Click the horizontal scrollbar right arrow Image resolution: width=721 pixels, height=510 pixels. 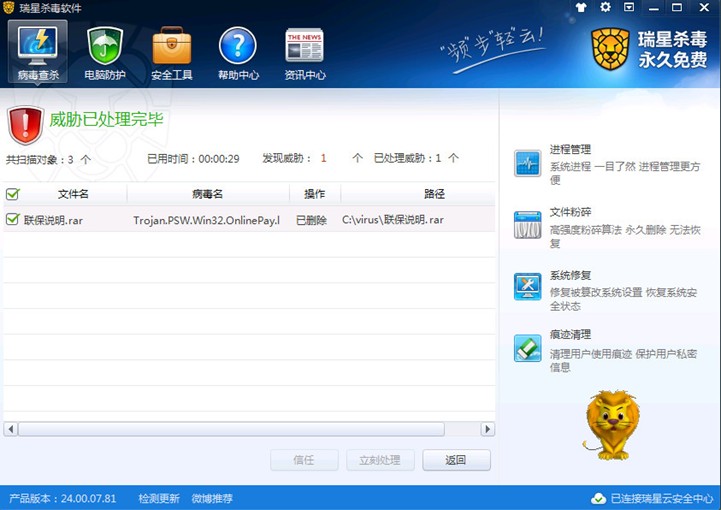[488, 429]
